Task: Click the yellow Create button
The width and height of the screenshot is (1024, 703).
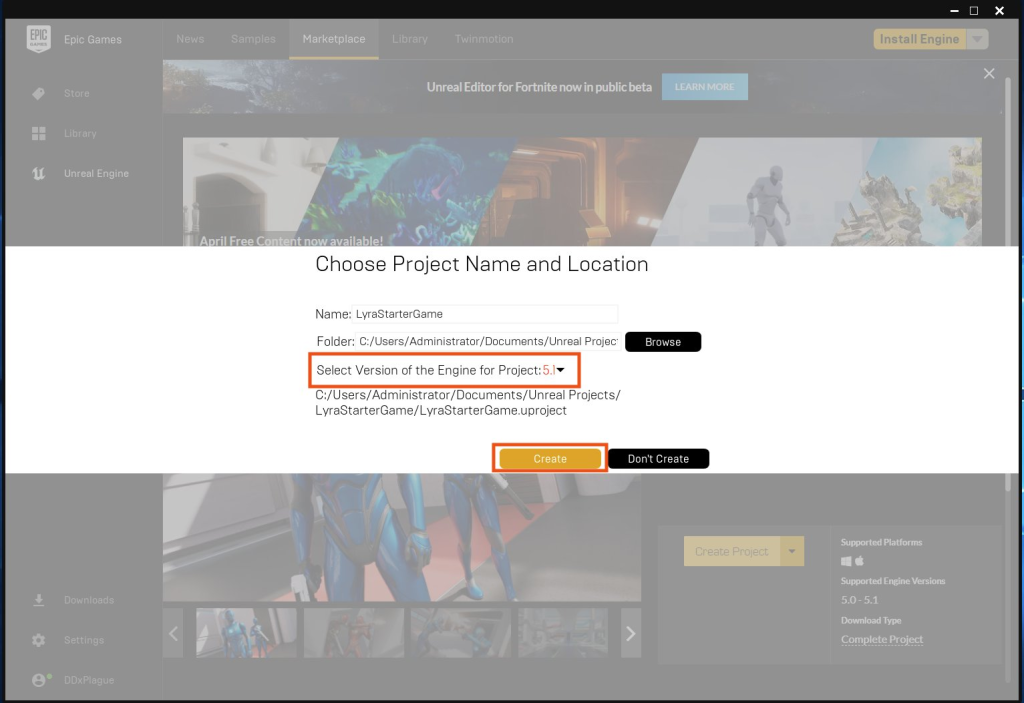Action: (x=550, y=459)
